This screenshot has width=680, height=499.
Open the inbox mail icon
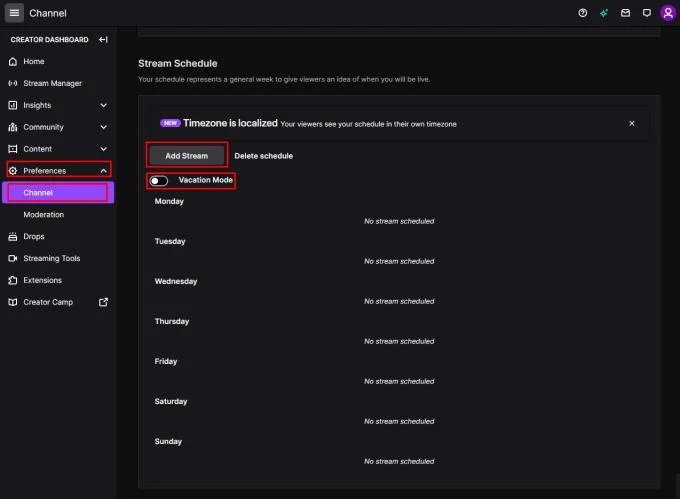click(625, 13)
